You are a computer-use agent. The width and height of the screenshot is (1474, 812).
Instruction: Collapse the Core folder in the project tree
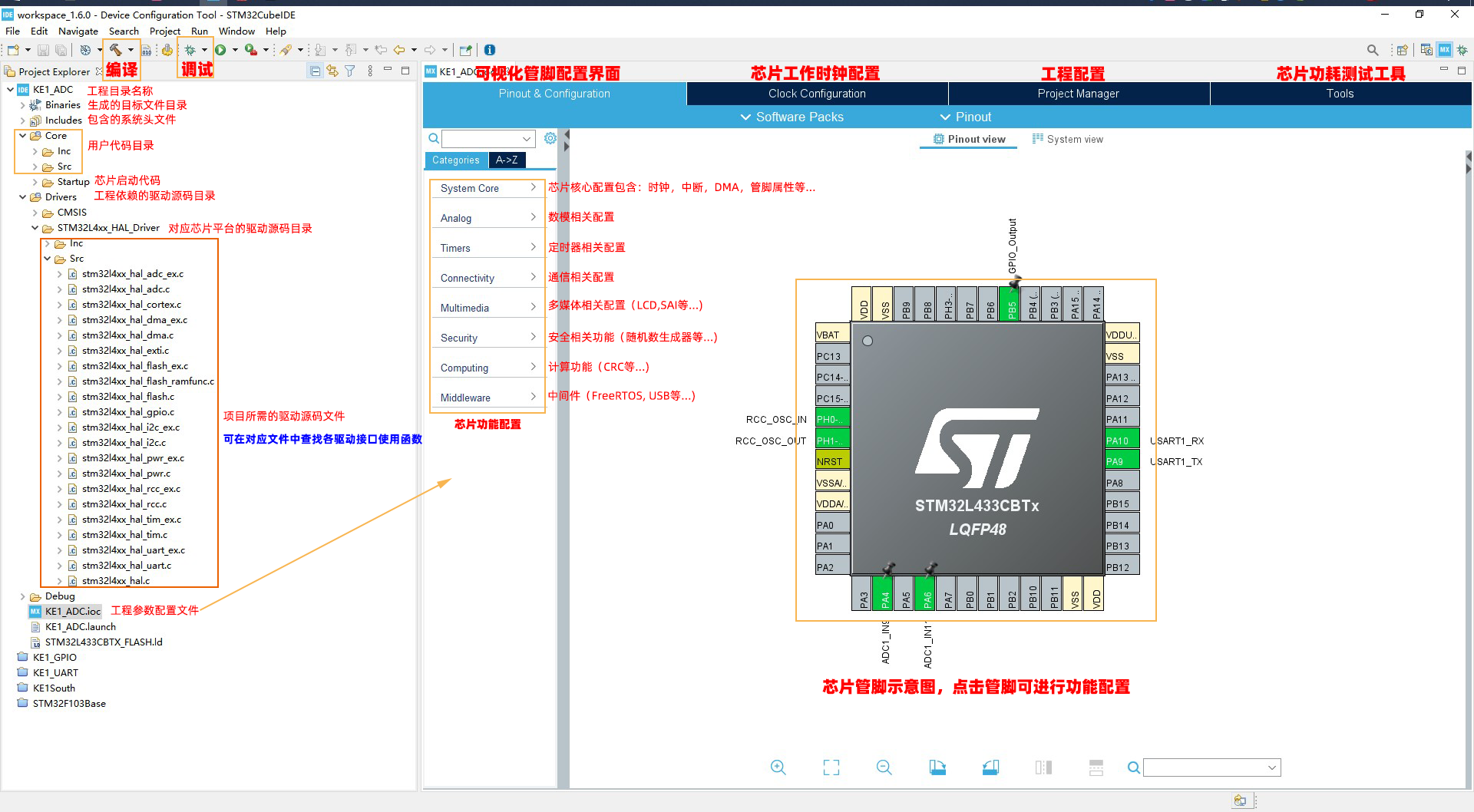22,136
